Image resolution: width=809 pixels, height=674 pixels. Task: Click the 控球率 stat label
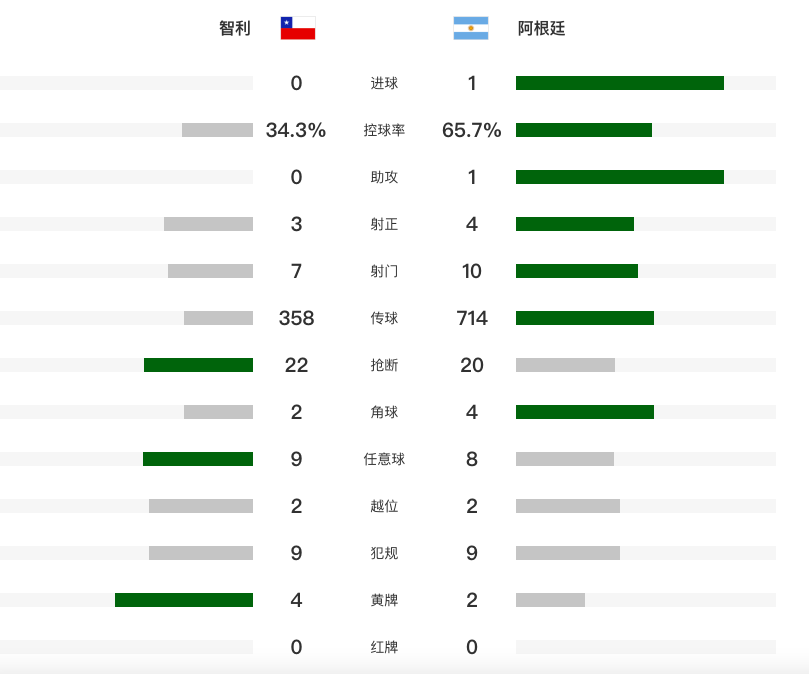384,130
